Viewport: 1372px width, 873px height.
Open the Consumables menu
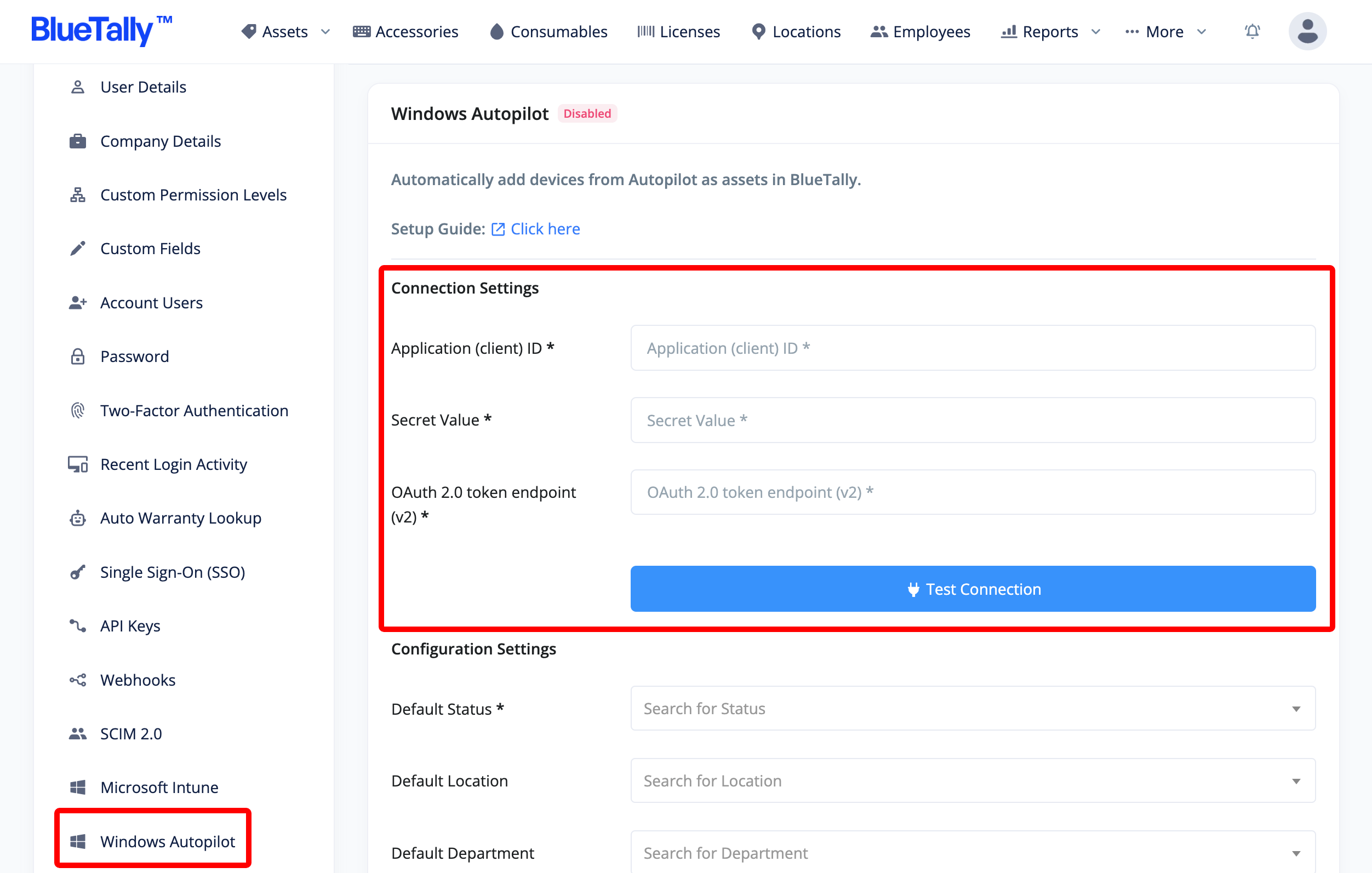(548, 31)
